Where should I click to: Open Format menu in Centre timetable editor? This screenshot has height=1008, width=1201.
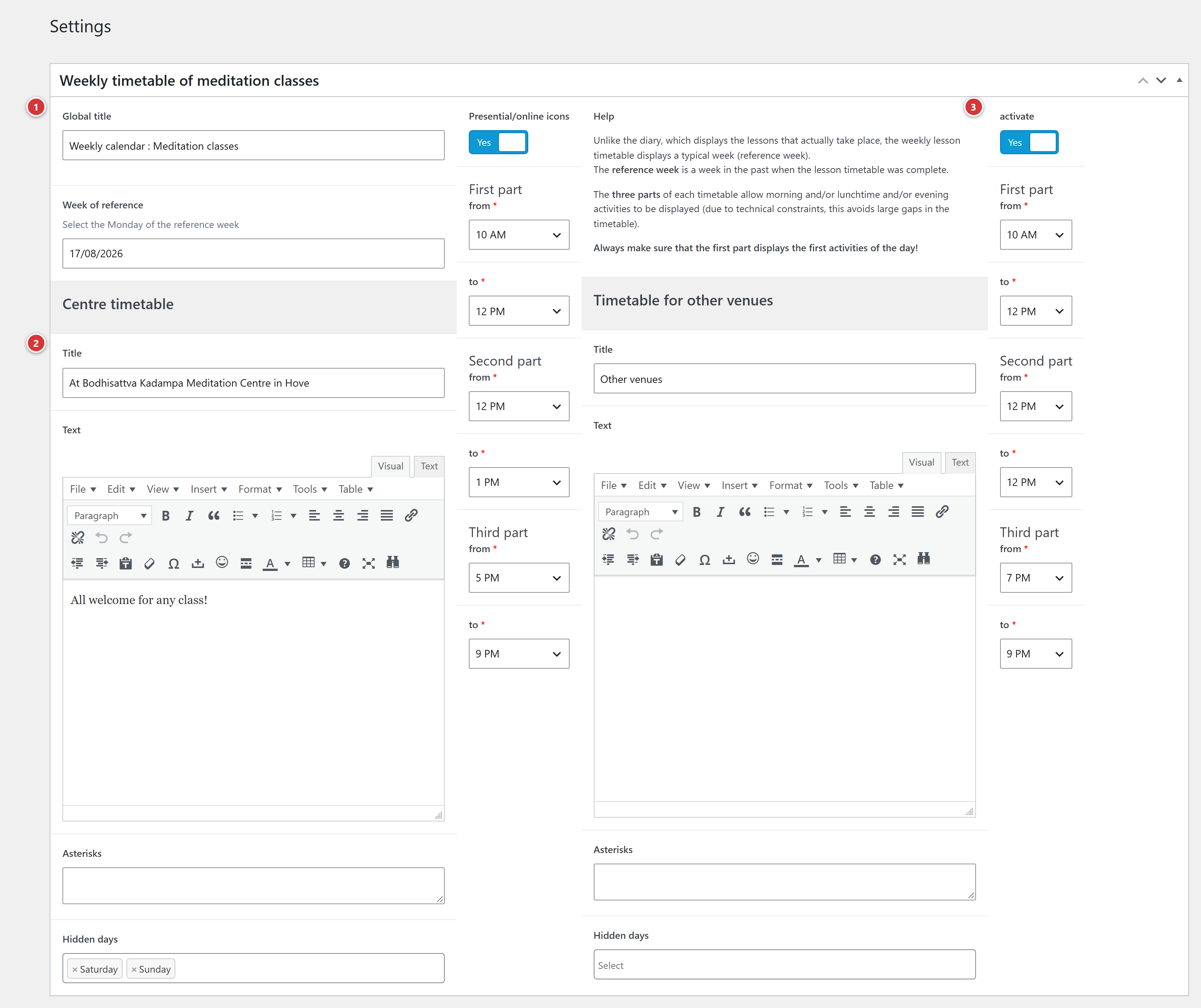(x=260, y=489)
